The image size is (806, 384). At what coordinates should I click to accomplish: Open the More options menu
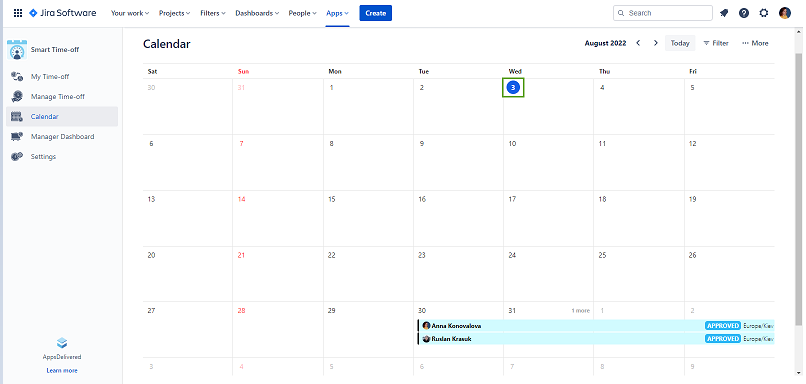coord(755,43)
